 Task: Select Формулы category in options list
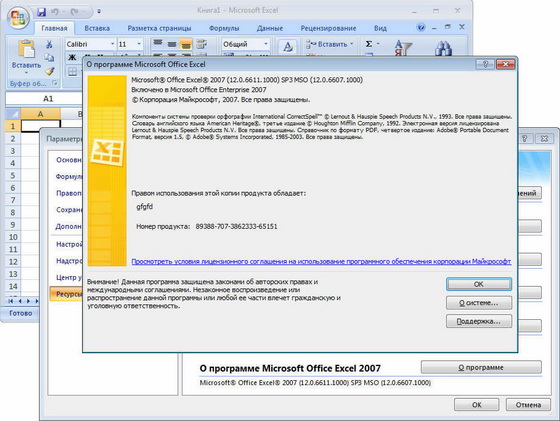tap(69, 176)
